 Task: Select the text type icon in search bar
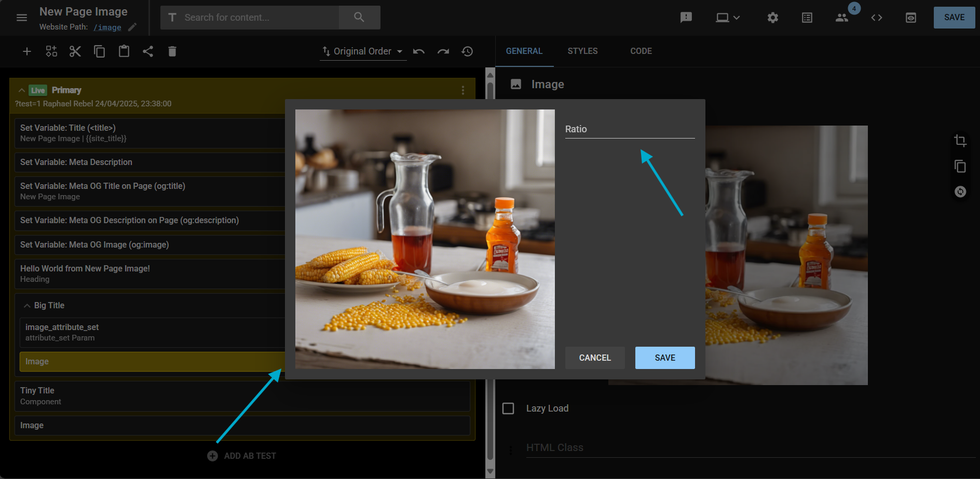pos(172,18)
